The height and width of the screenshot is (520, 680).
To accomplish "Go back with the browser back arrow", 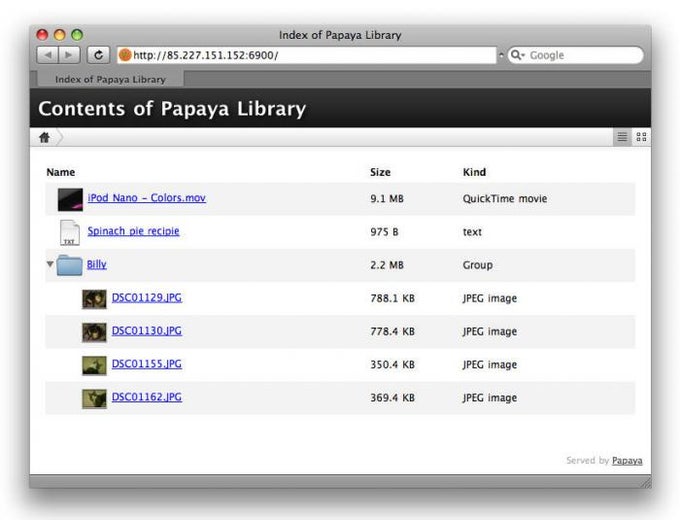I will (x=48, y=55).
